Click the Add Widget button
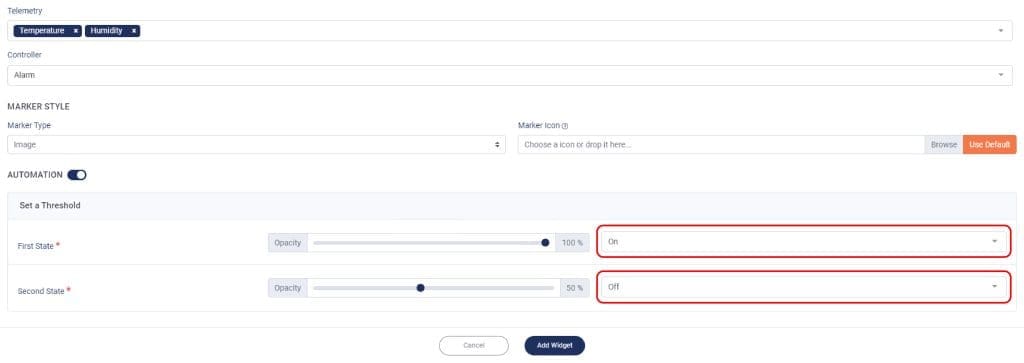 (554, 345)
